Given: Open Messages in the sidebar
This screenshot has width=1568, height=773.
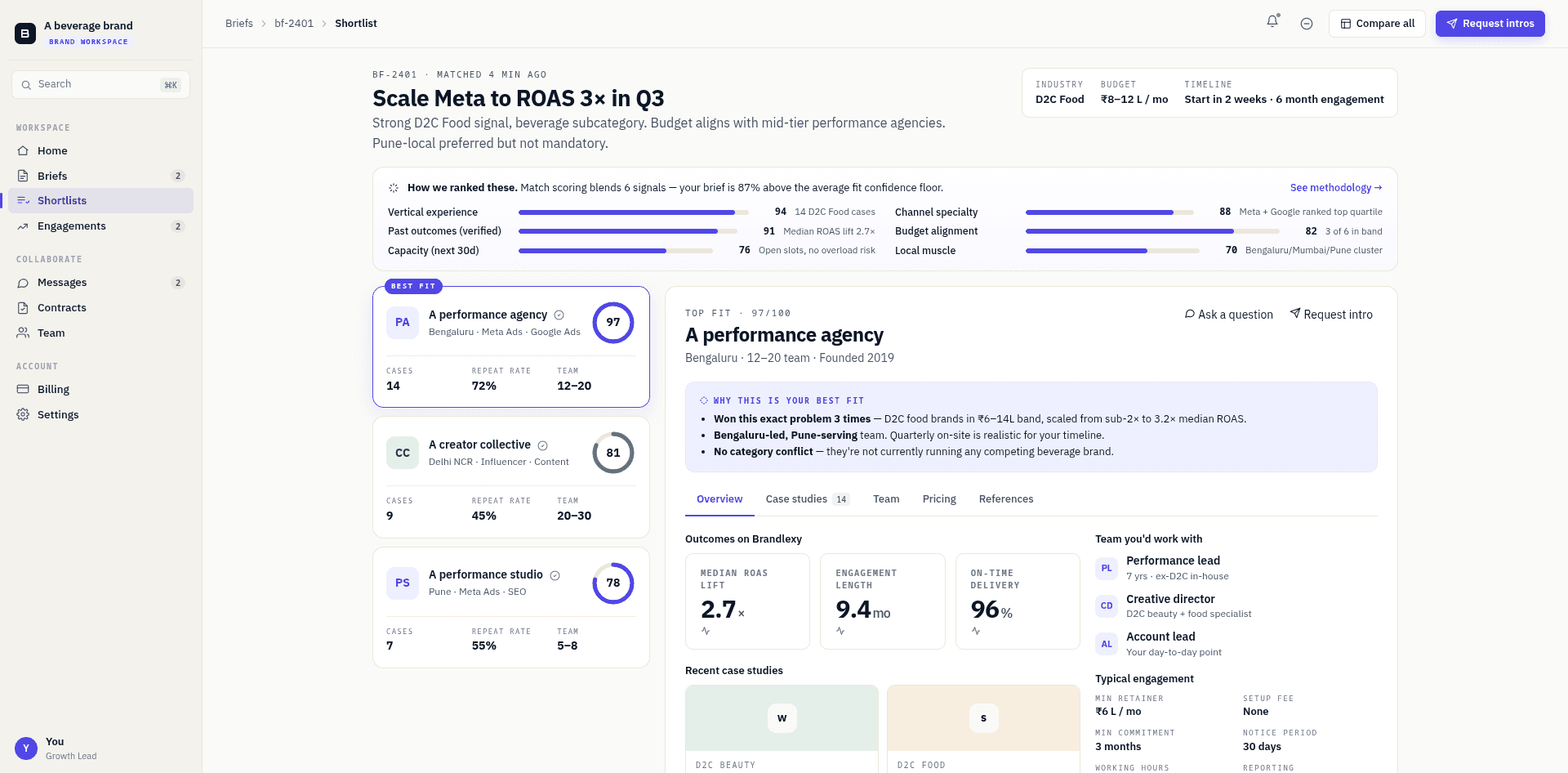Looking at the screenshot, I should tap(100, 283).
